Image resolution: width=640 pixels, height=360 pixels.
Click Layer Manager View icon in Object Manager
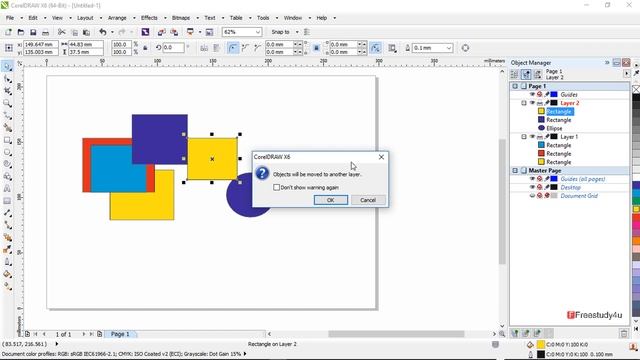coord(538,74)
